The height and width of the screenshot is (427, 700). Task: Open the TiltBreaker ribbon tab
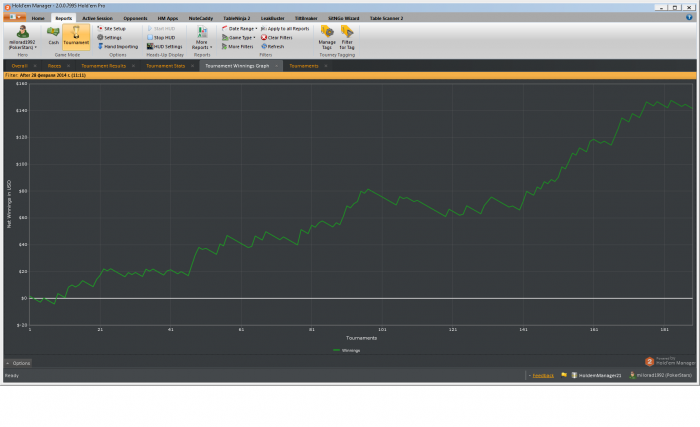[x=306, y=18]
